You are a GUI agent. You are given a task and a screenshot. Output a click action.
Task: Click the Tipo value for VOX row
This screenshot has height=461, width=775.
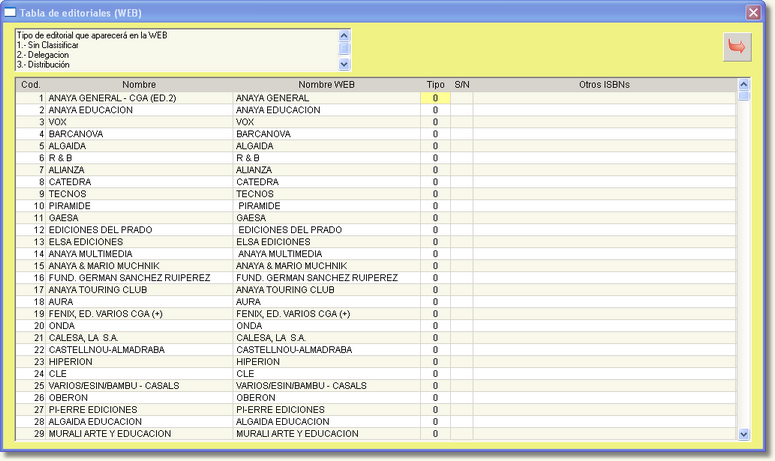435,122
